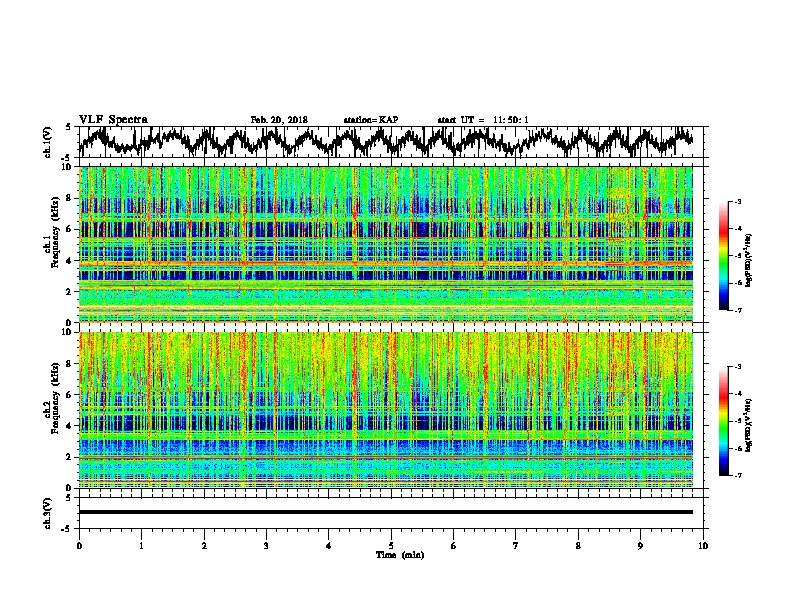Click time axis tick label "4"

tap(329, 545)
